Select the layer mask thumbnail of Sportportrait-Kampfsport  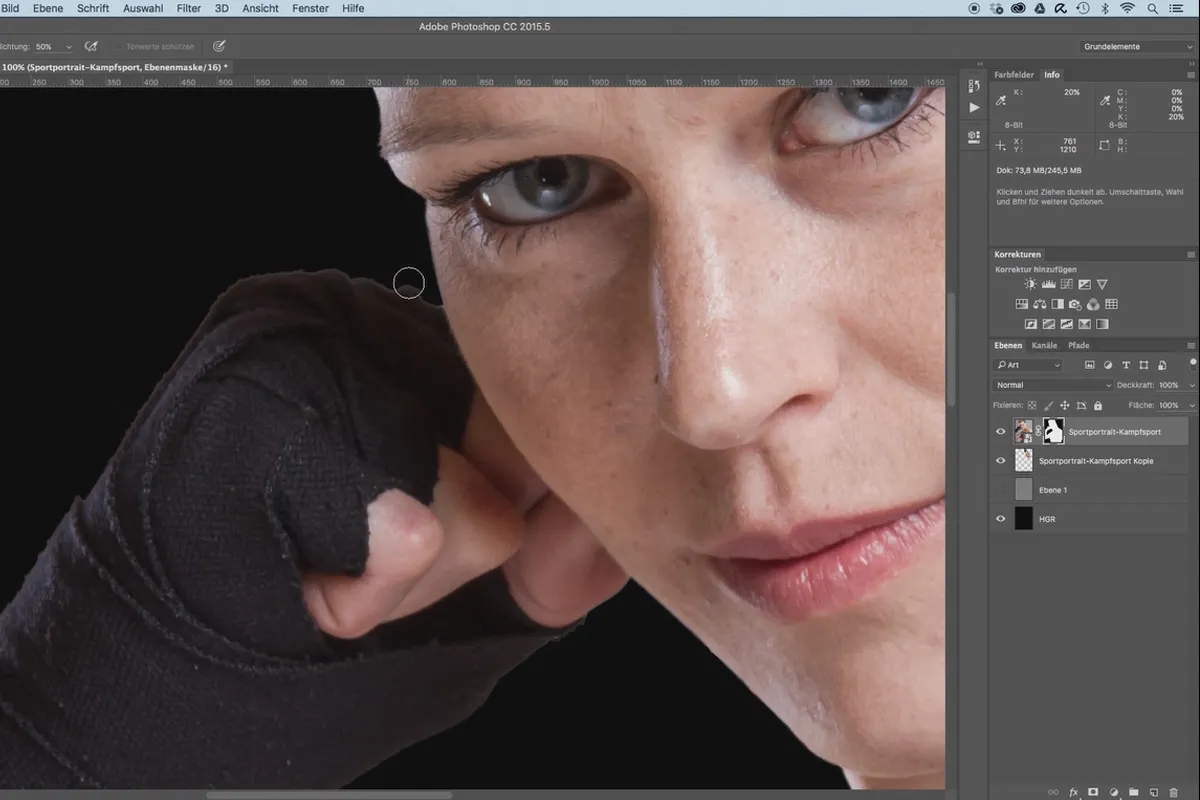click(x=1054, y=432)
